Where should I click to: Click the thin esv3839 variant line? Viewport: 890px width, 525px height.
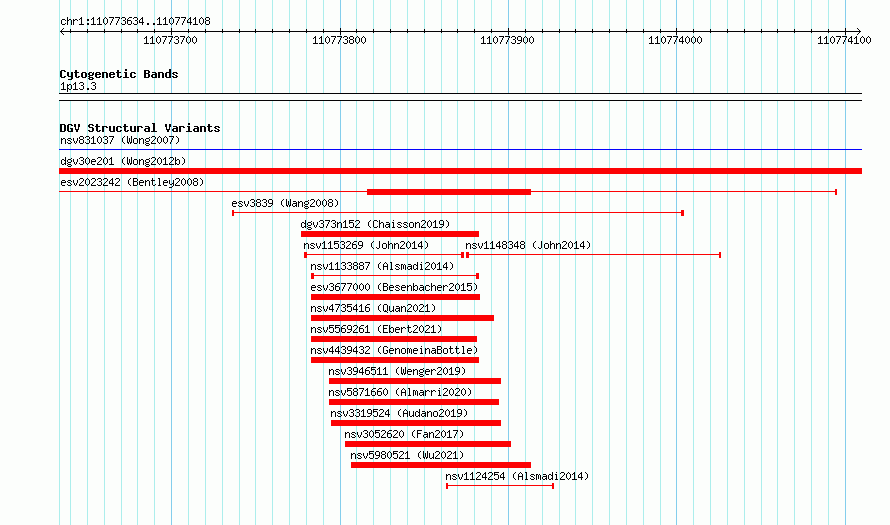coord(458,213)
